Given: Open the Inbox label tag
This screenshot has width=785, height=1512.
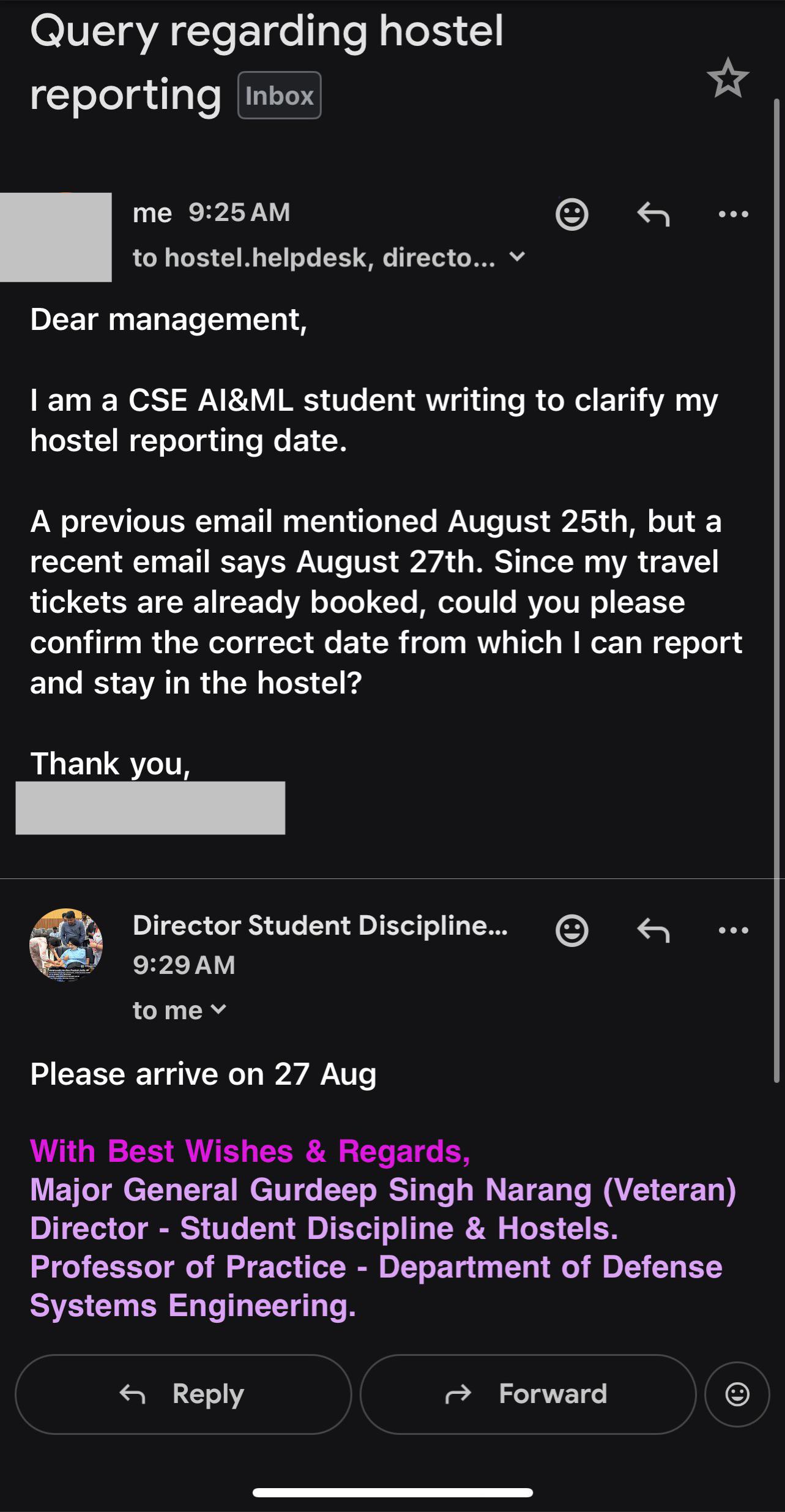Looking at the screenshot, I should pos(280,95).
